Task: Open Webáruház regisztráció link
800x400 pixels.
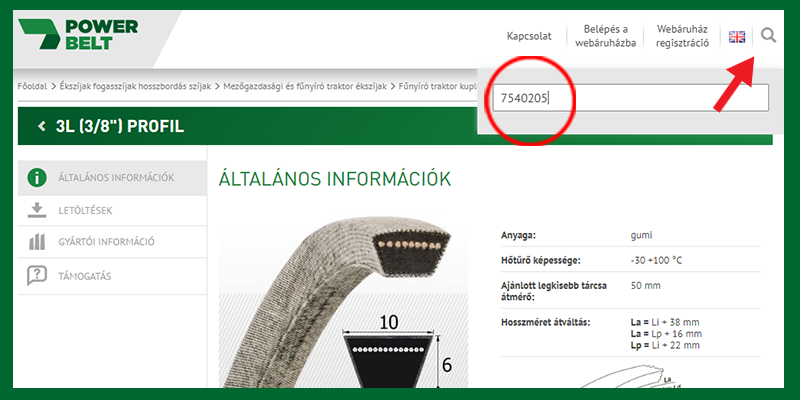Action: click(x=682, y=36)
